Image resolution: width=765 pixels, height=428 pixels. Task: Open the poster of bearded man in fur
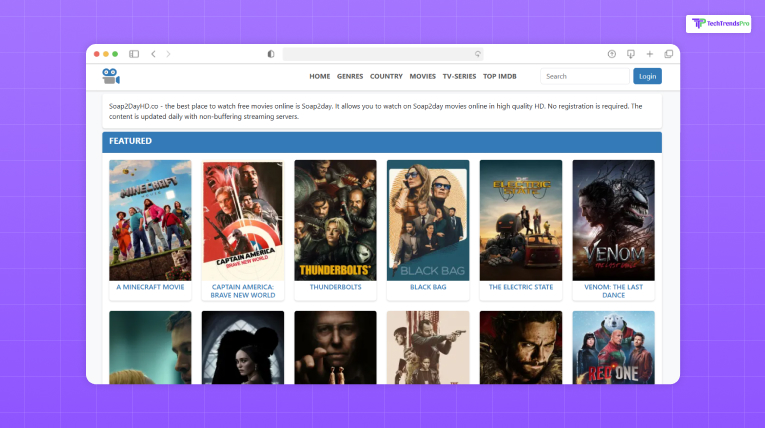(521, 347)
